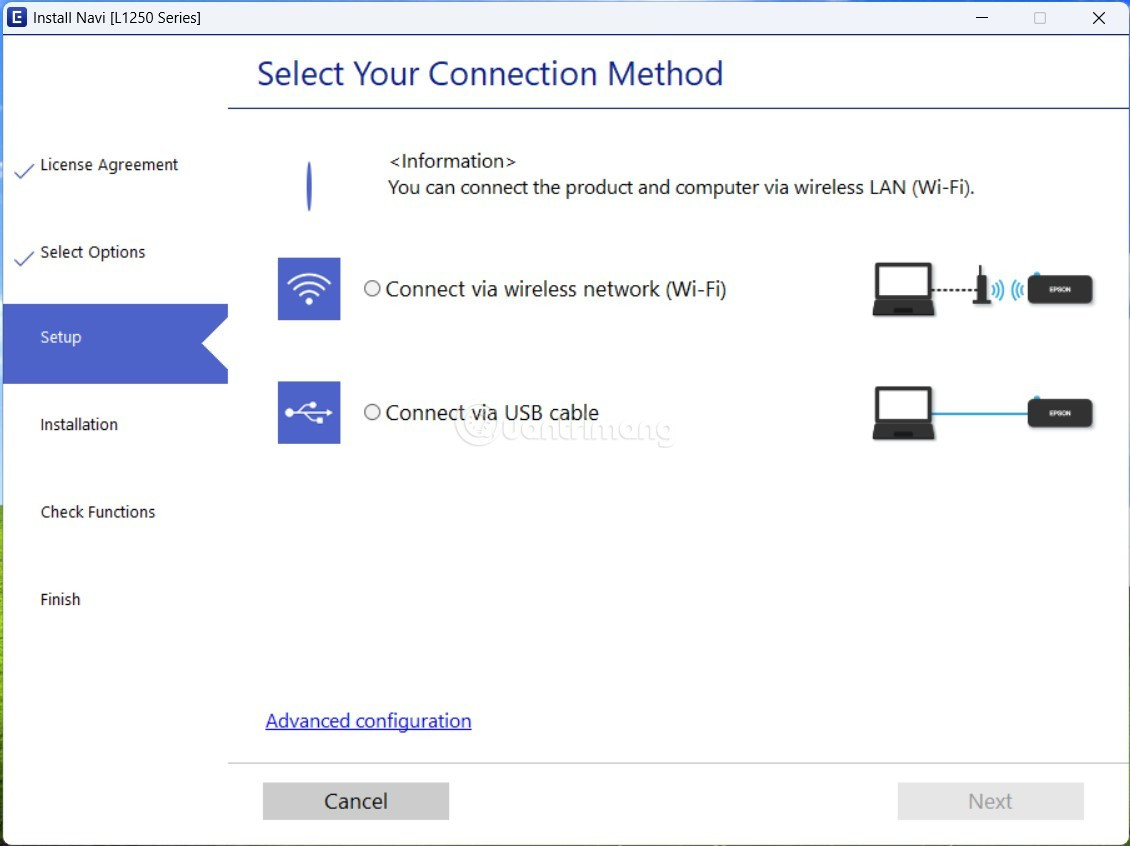Select the Finish step in sidebar

click(60, 600)
